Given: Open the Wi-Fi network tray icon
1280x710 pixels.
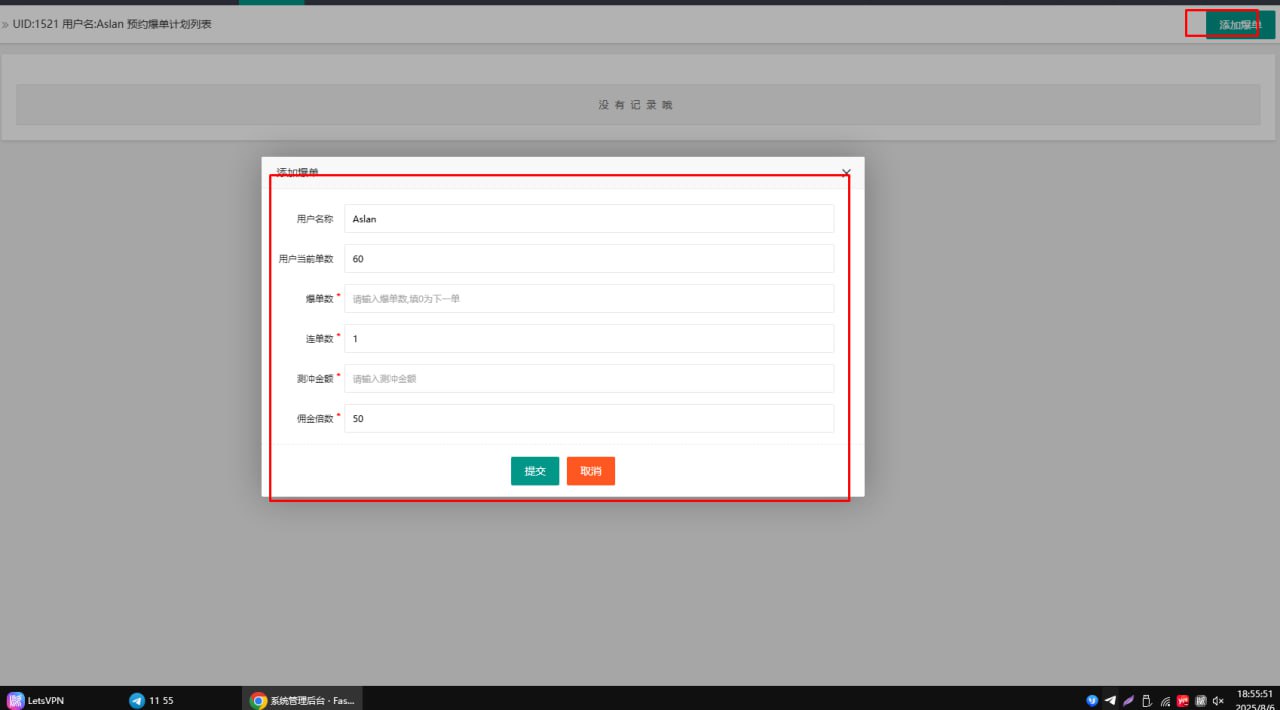Looking at the screenshot, I should click(x=1165, y=701).
